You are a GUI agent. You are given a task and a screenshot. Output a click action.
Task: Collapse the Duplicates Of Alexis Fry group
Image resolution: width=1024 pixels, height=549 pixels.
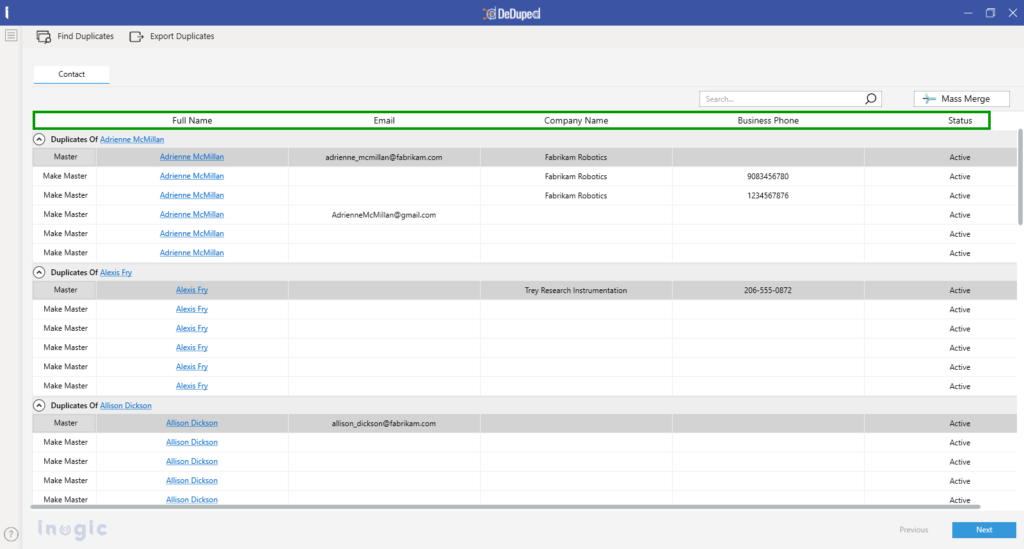coord(39,272)
